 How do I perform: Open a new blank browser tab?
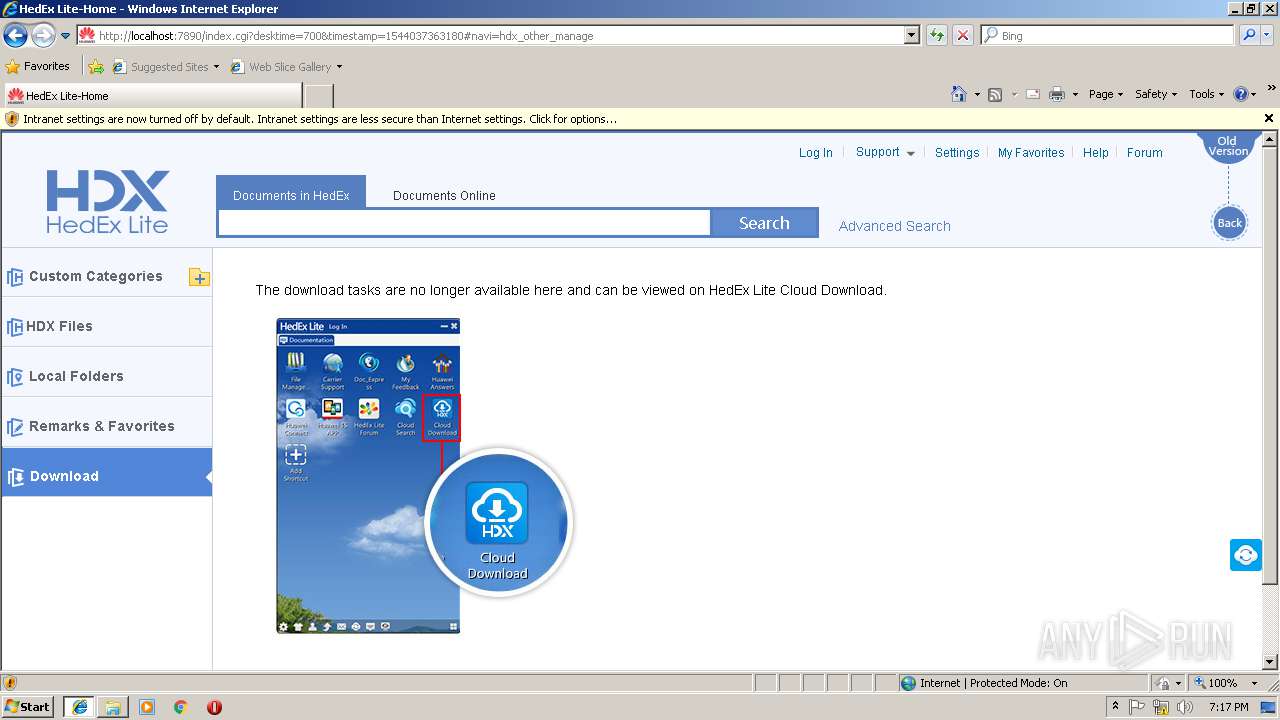click(x=318, y=96)
